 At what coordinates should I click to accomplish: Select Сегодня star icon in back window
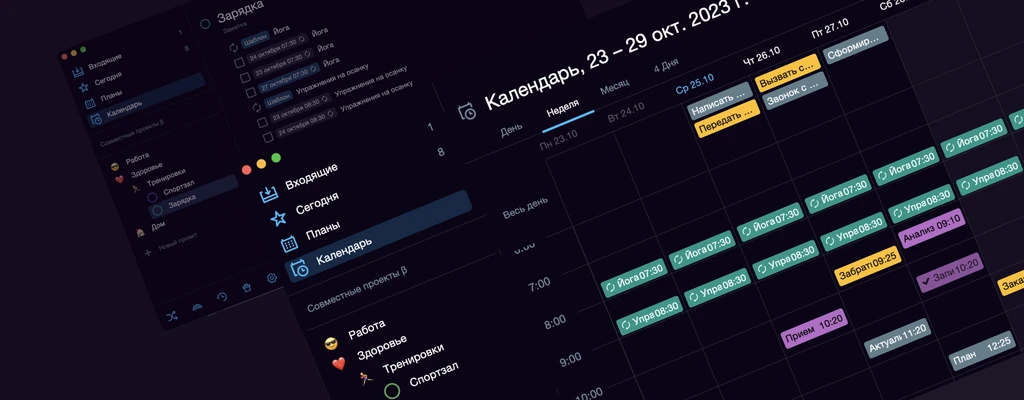[84, 87]
